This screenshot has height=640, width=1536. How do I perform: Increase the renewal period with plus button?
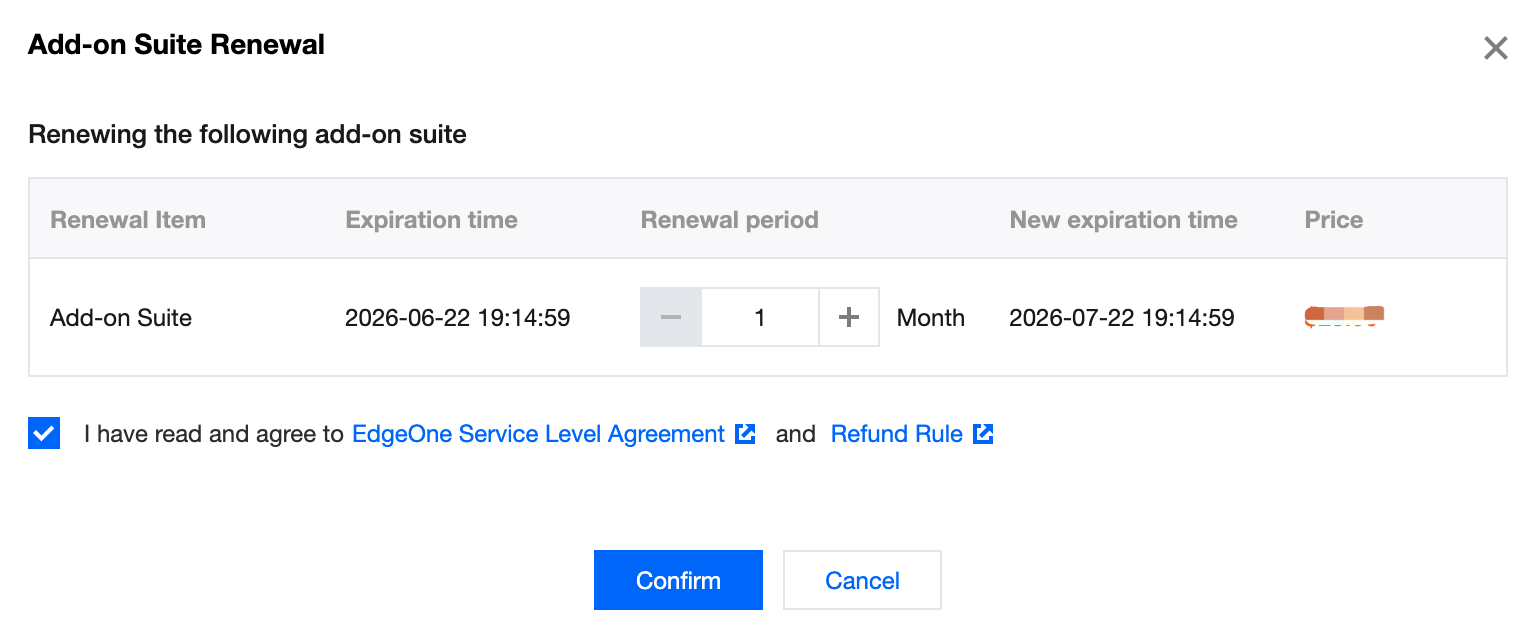click(849, 318)
